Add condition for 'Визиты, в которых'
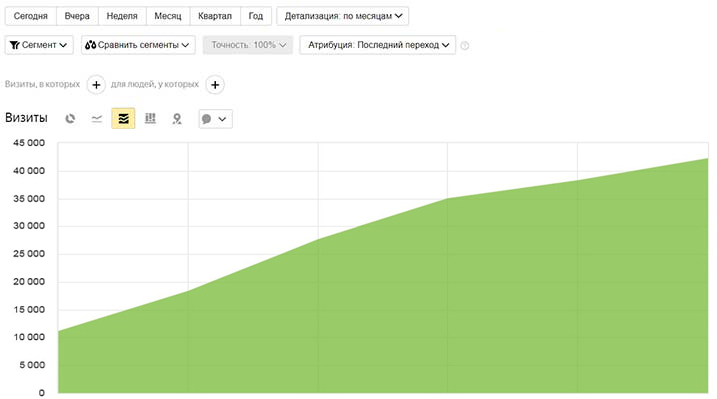Viewport: 717px width, 399px height. (96, 85)
